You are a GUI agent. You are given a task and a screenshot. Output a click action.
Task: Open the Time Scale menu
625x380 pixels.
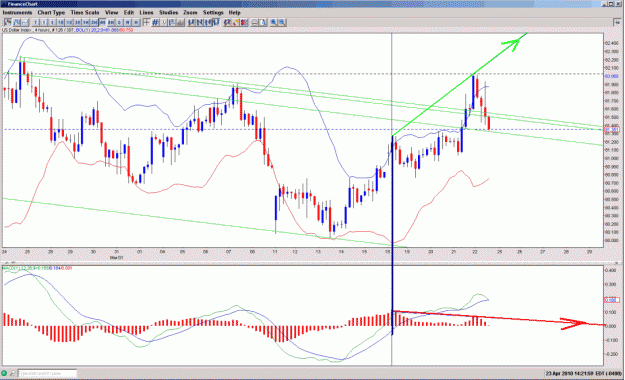coord(85,12)
